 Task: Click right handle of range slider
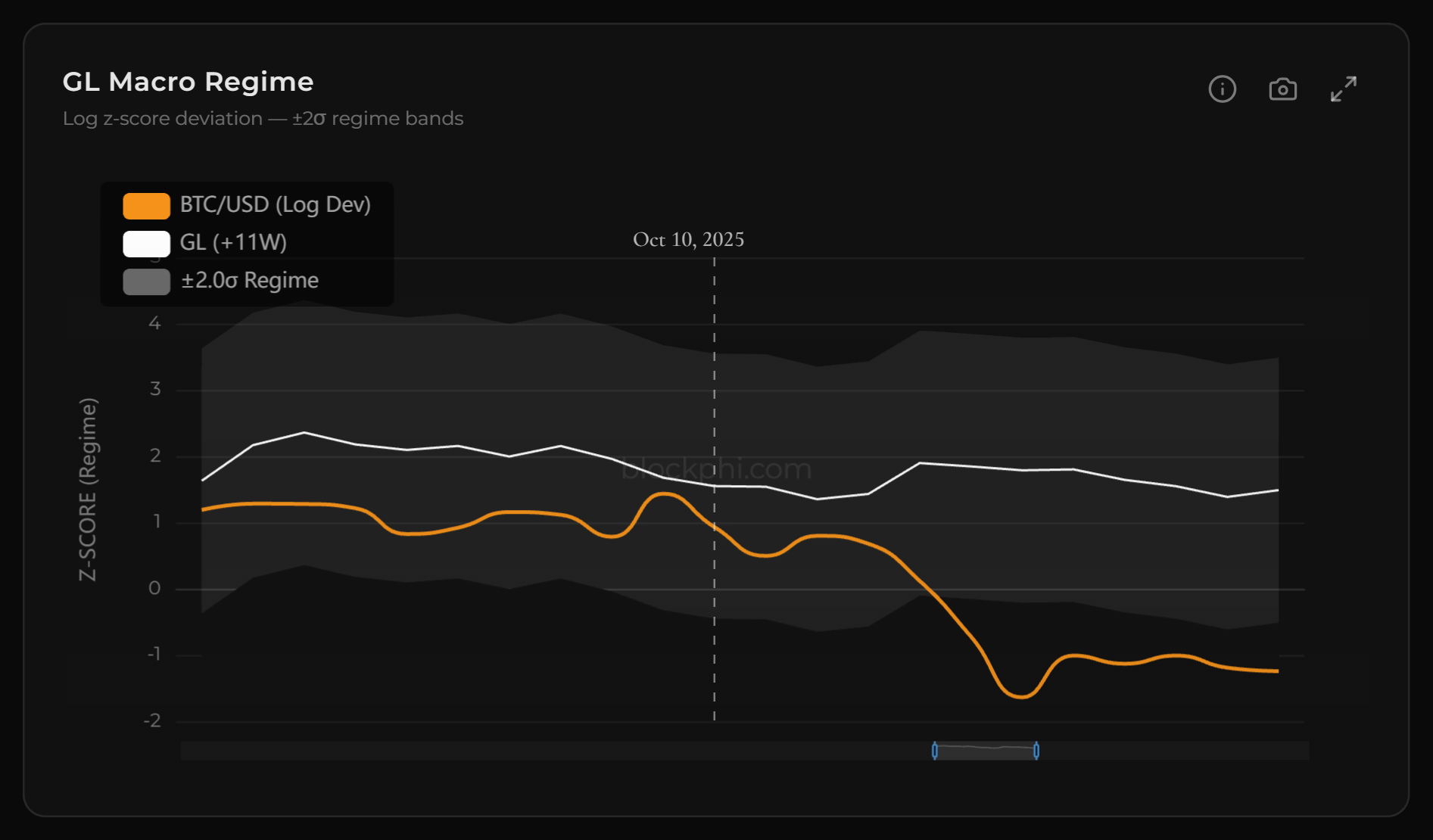pyautogui.click(x=1036, y=751)
